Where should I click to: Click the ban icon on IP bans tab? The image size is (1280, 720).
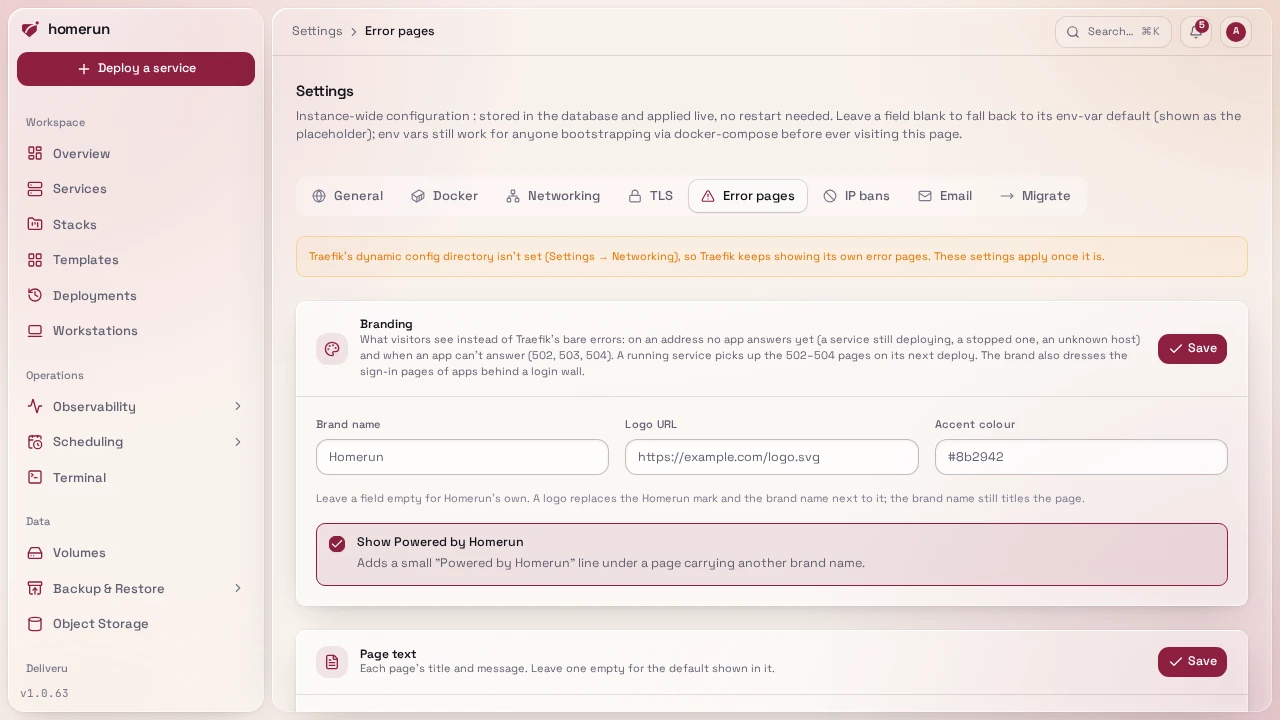pos(830,196)
